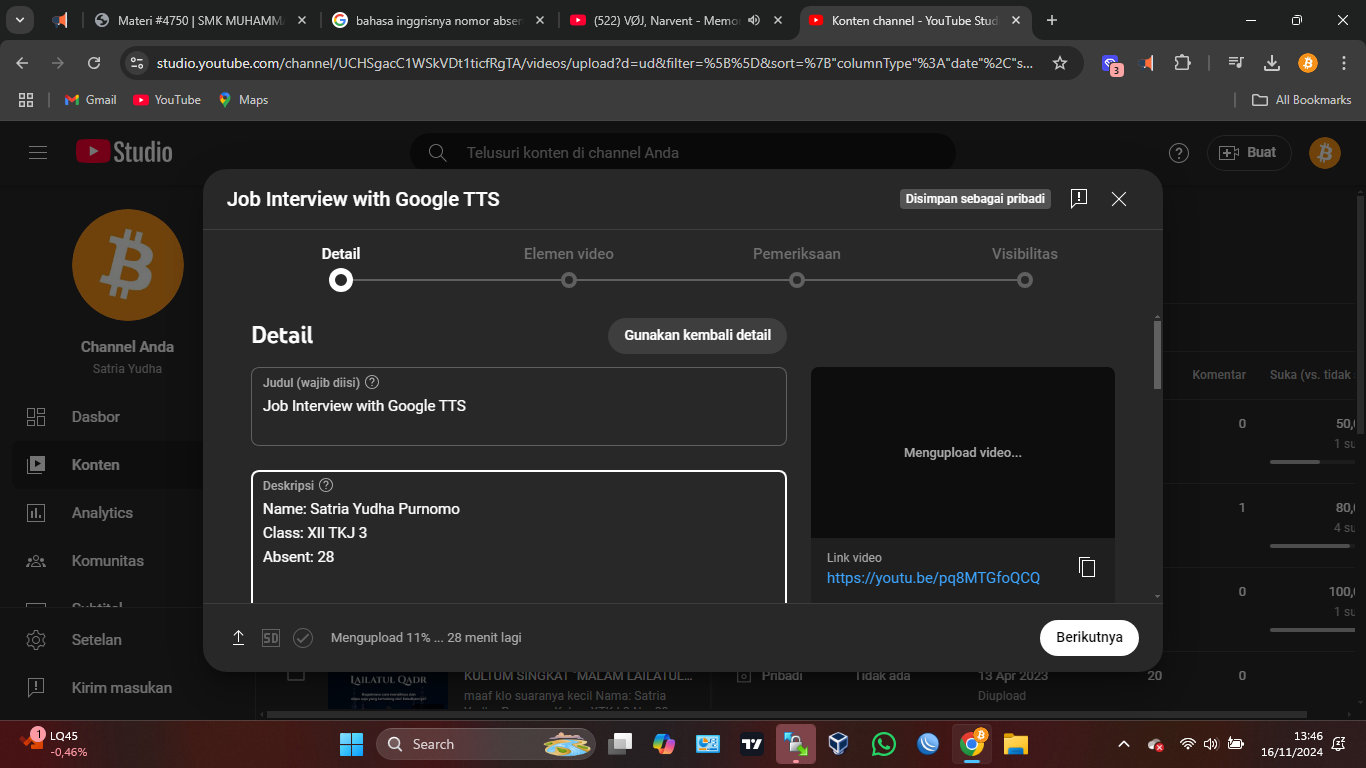This screenshot has width=1366, height=768.
Task: Open the Chrome extensions puzzle icon
Action: (x=1182, y=63)
